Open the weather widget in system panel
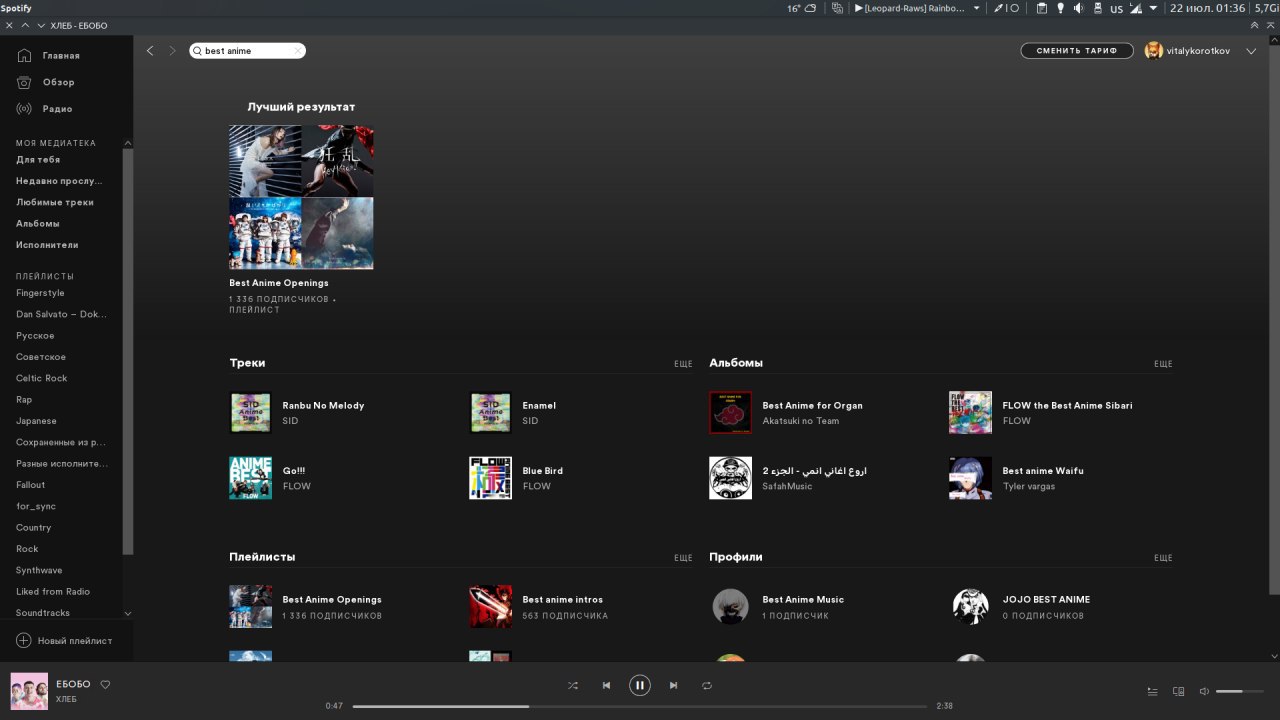The image size is (1280, 720). pos(802,8)
